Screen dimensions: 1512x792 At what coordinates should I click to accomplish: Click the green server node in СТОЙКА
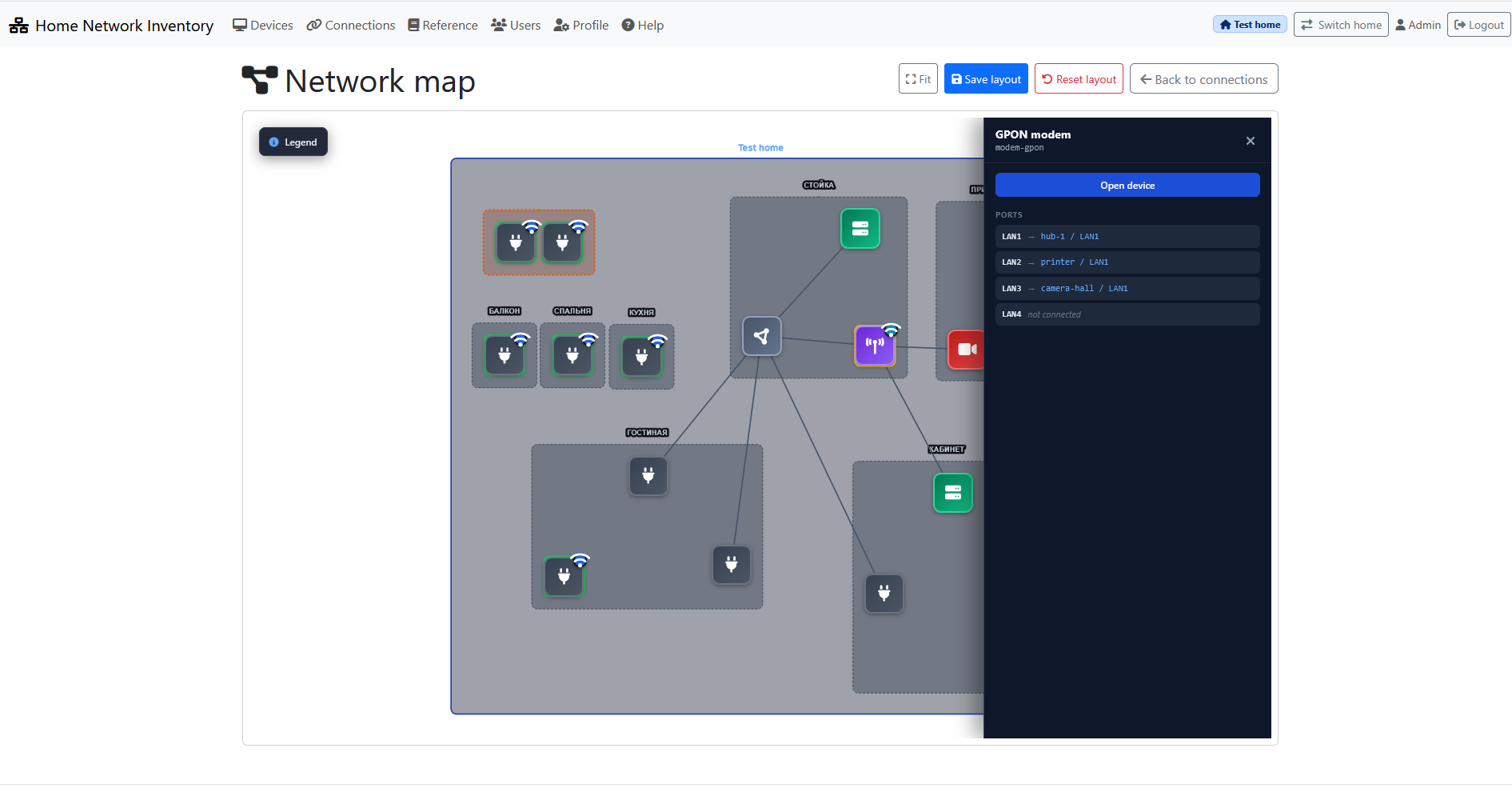coord(860,229)
